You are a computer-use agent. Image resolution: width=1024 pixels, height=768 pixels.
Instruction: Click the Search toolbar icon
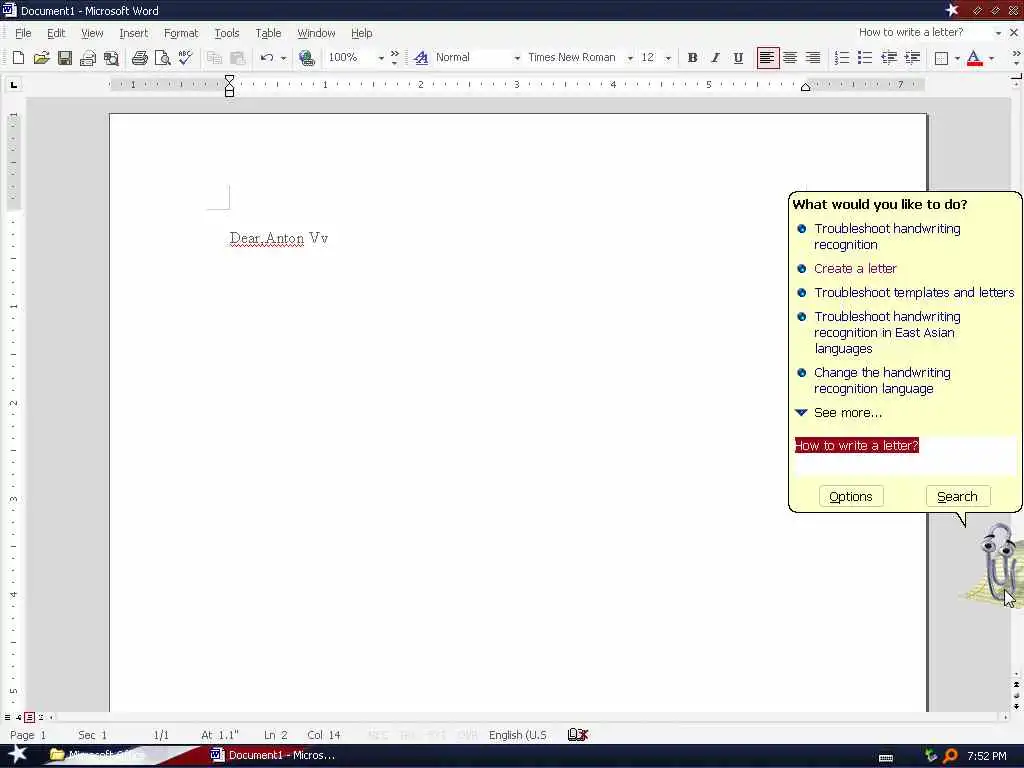[x=111, y=57]
